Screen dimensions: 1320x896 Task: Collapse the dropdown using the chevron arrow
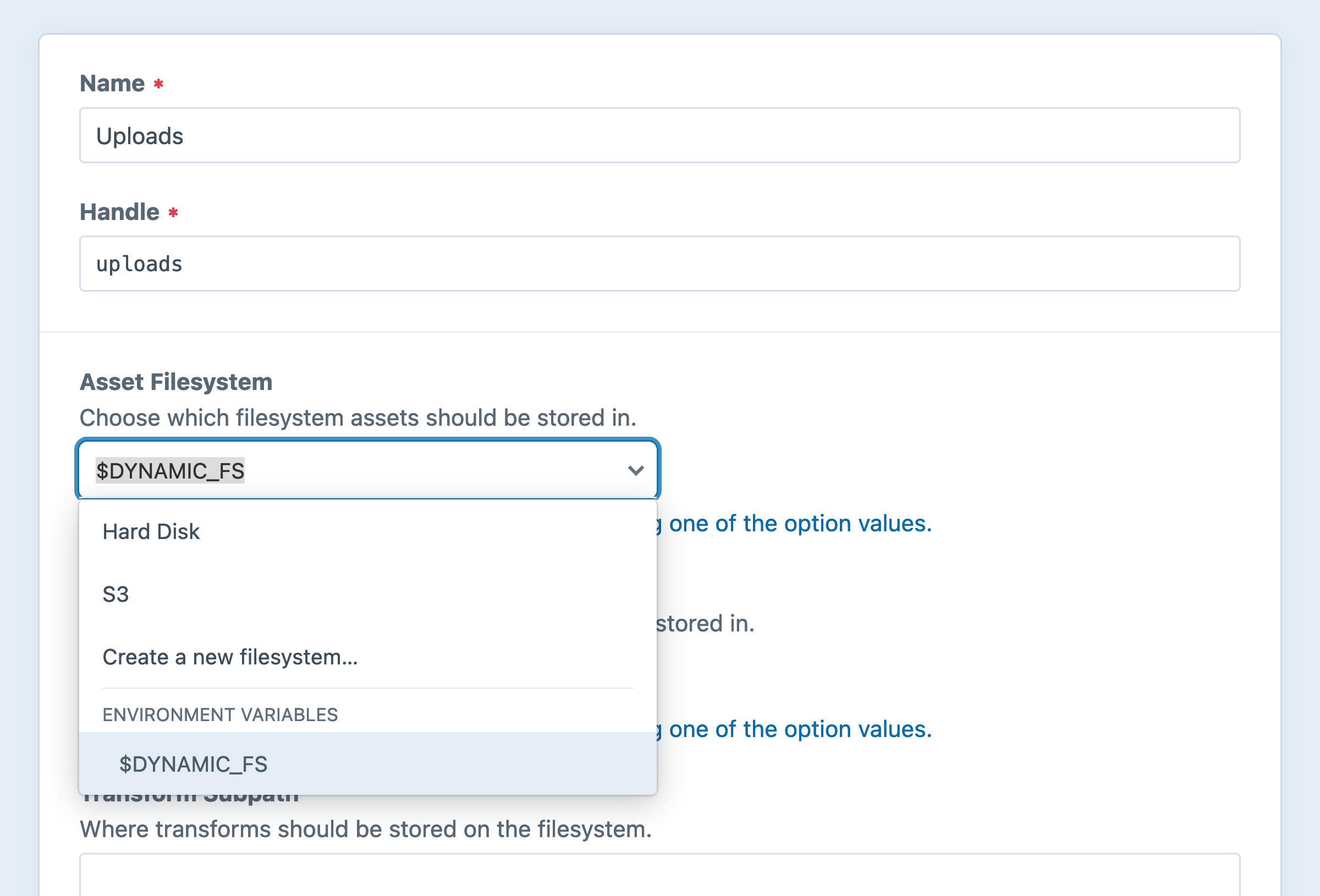click(636, 470)
